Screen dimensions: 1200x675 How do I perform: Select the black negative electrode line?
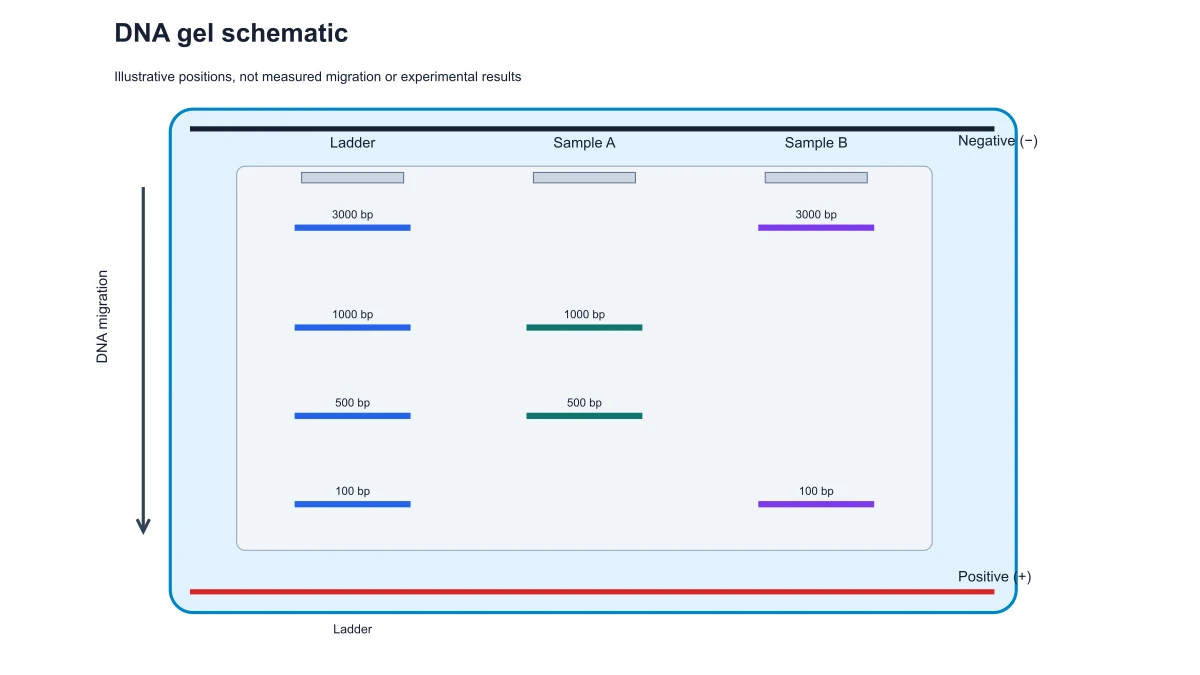tap(592, 129)
